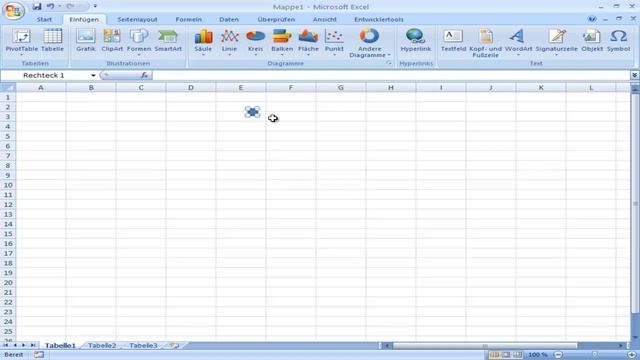Insert a Kreis pie chart

click(256, 41)
